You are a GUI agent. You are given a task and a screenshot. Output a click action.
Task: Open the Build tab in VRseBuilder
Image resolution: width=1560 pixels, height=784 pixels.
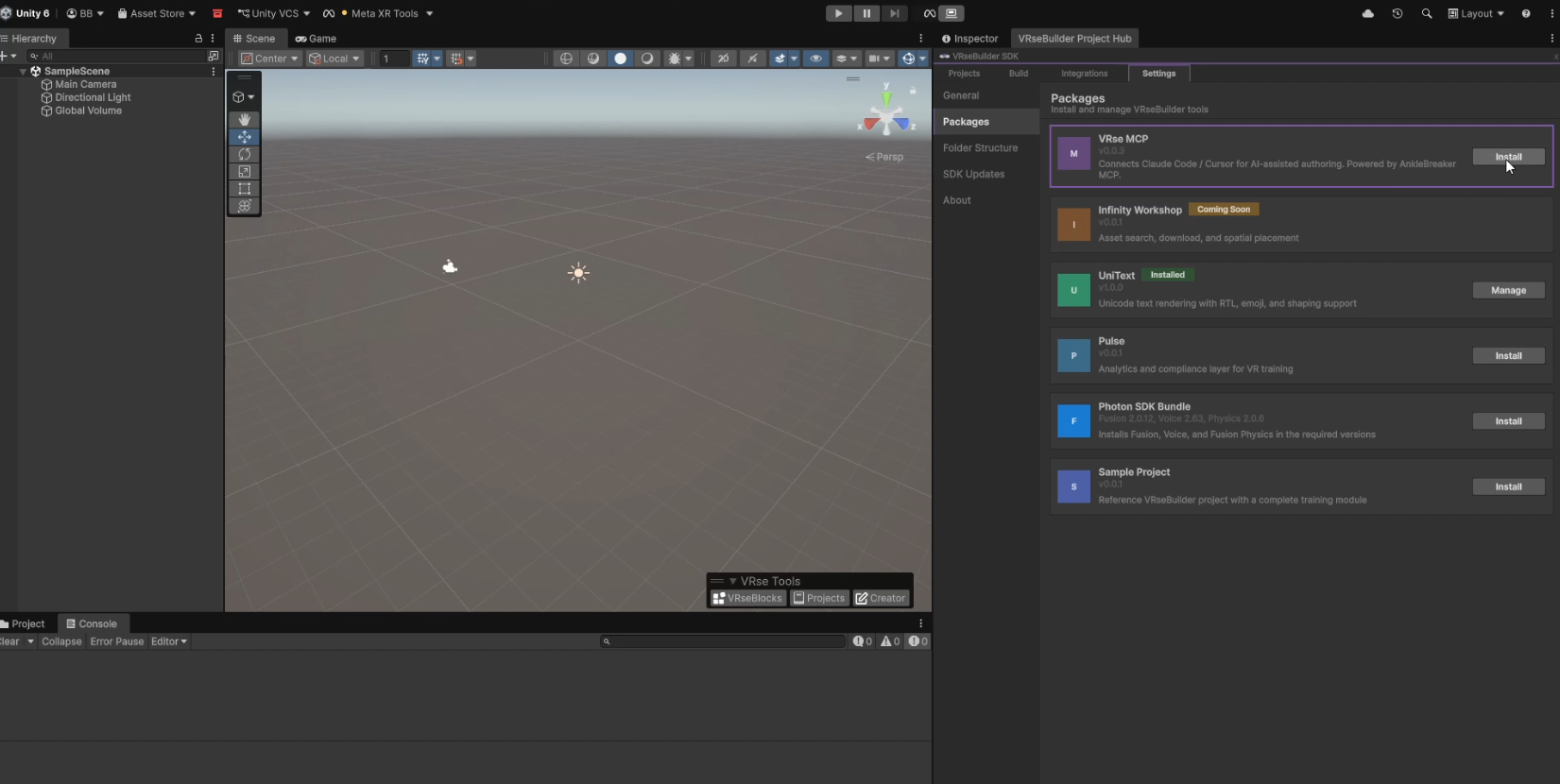(x=1019, y=74)
